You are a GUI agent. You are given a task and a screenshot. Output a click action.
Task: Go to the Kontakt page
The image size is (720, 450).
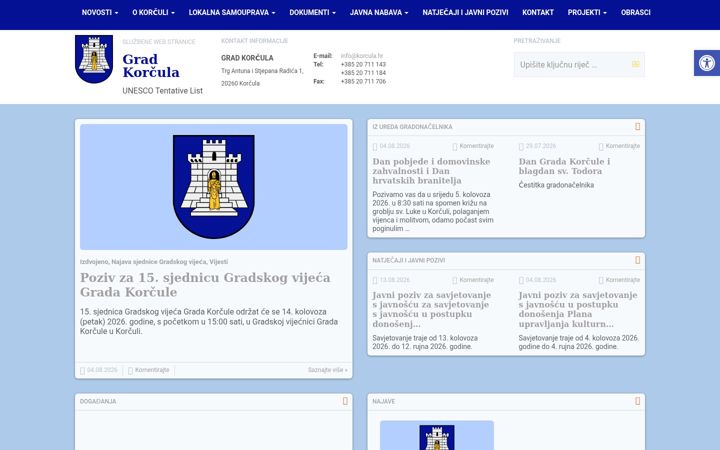click(538, 12)
